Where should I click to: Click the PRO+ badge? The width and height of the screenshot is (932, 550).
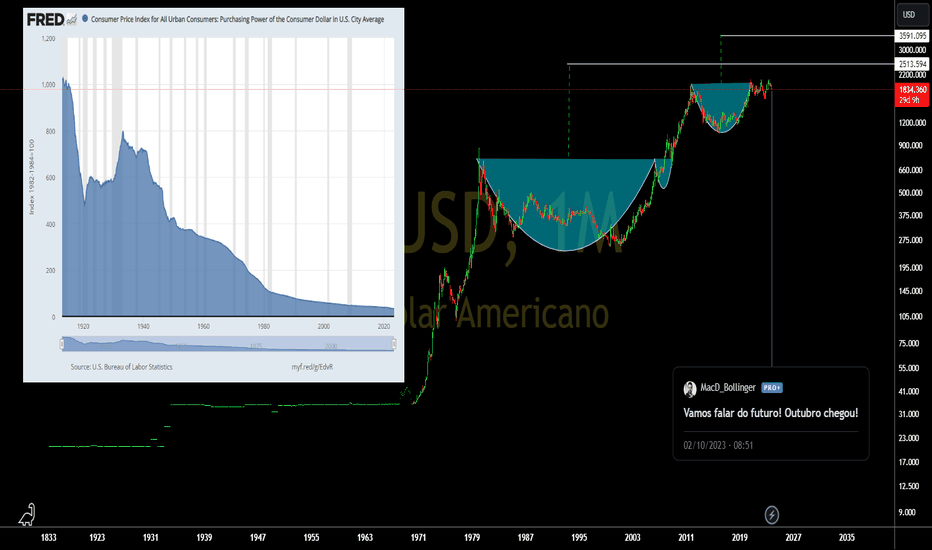coord(772,388)
